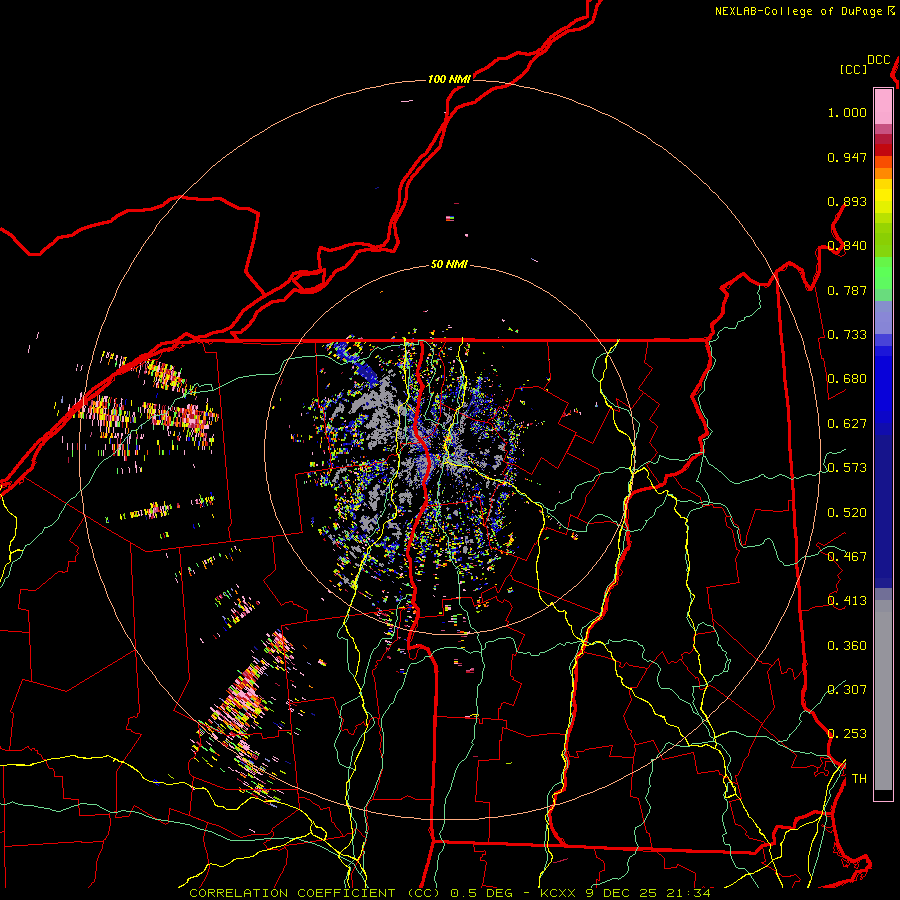The image size is (900, 900).
Task: Click the [CC] legend unit label
Action: 853,69
